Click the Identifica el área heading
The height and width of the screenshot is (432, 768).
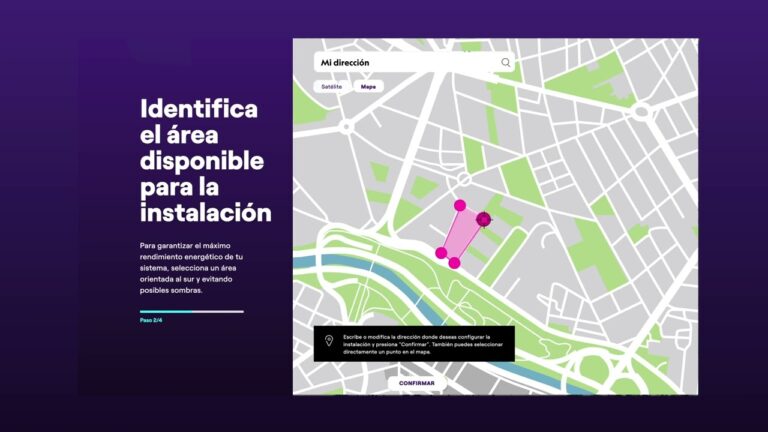[x=204, y=160]
